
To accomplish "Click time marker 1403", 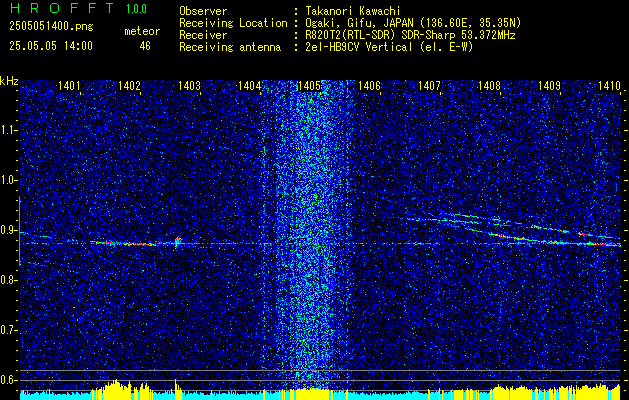I will 189,85.
